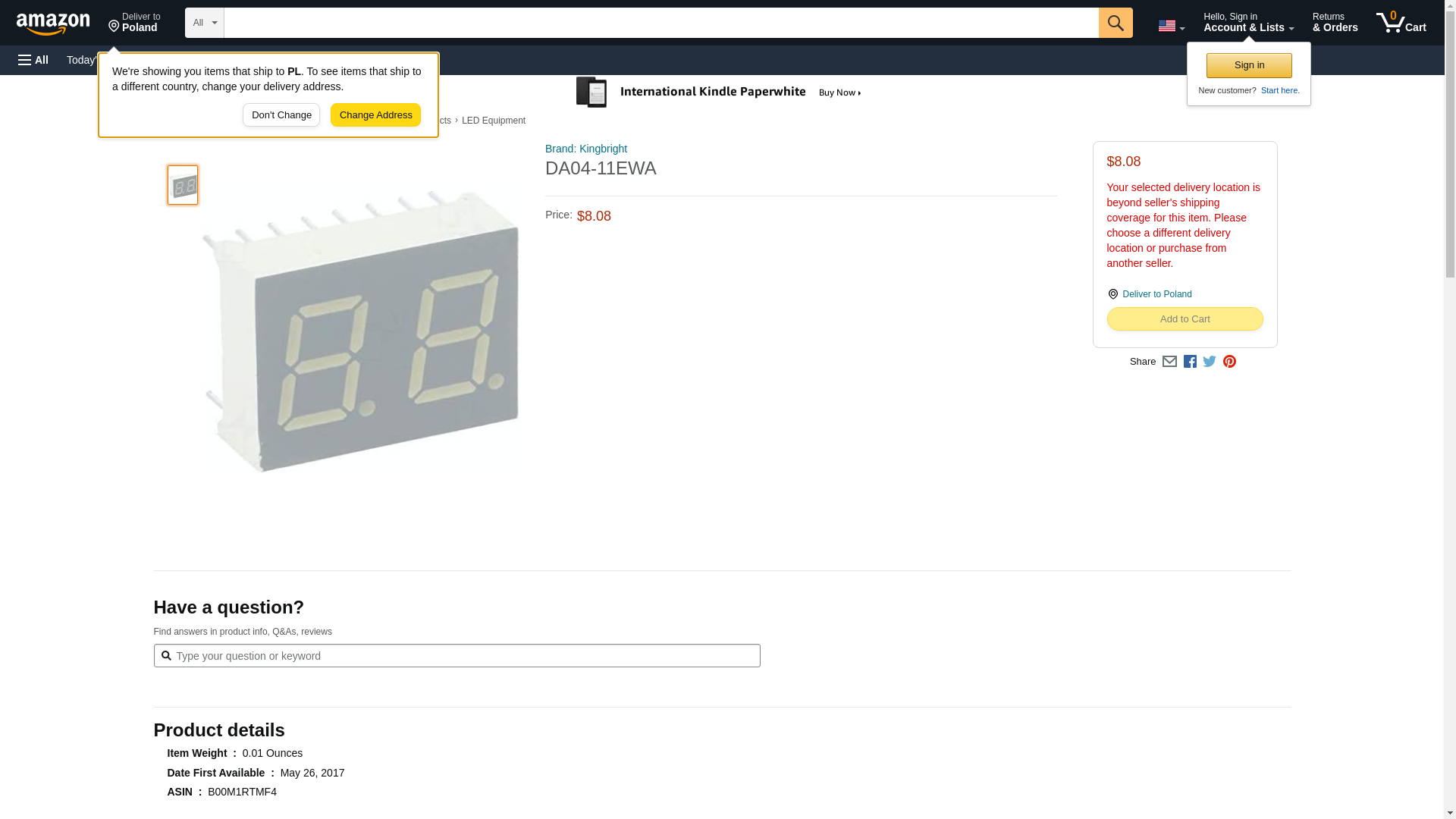Share product on Pinterest
This screenshot has width=1456, height=819.
click(x=1229, y=362)
